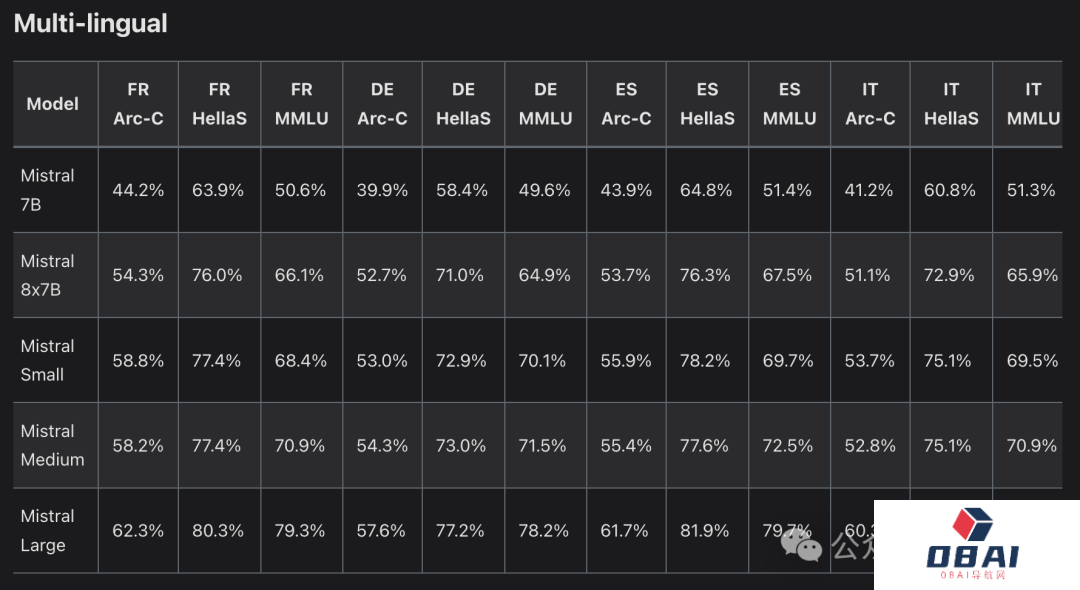Select the Mistral 8x7B row label
The width and height of the screenshot is (1080, 590).
(x=48, y=275)
